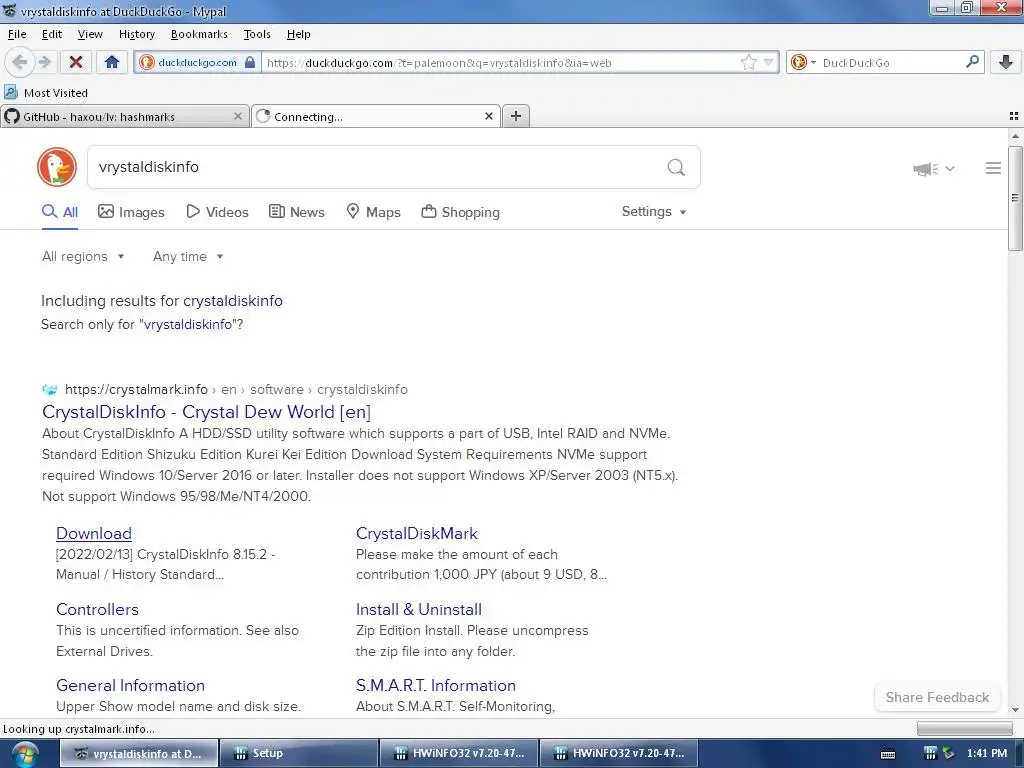Go forward with the forward arrow

click(44, 63)
